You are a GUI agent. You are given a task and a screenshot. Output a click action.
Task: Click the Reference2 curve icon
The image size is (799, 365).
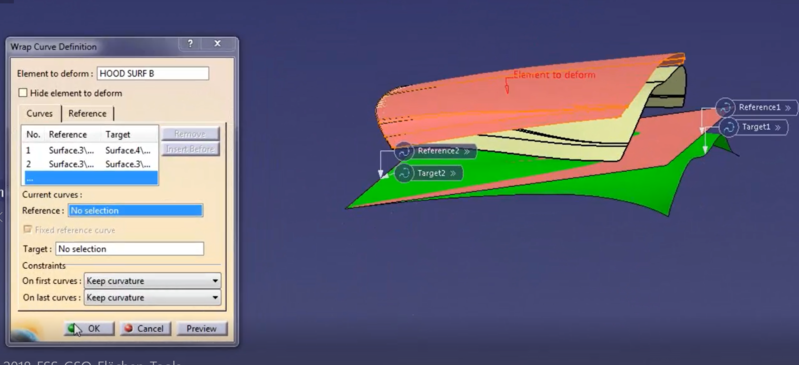point(404,151)
